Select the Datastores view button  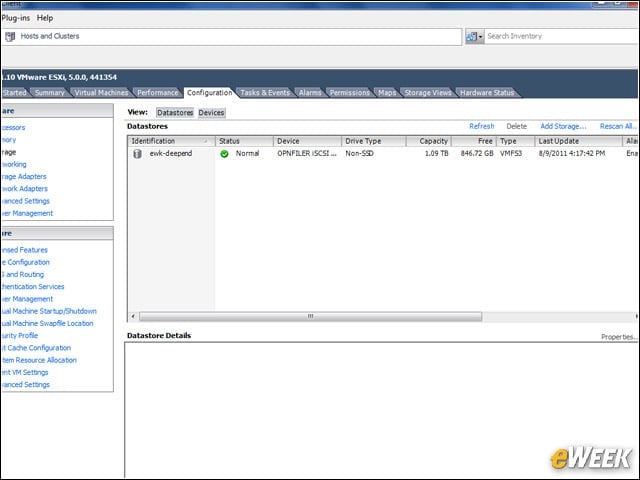pos(175,113)
